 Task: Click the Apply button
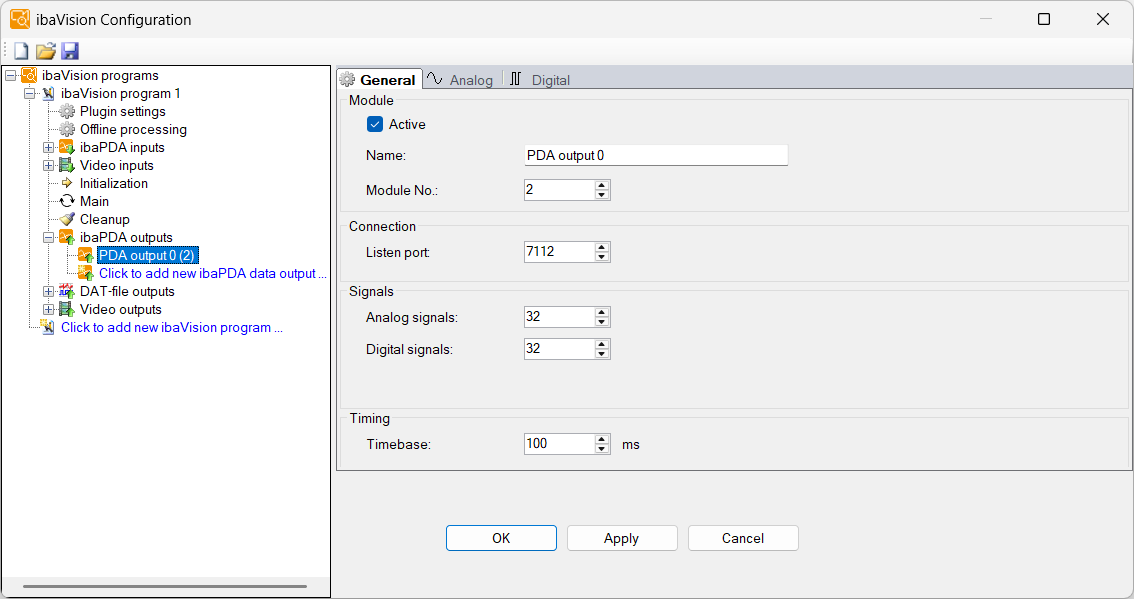click(622, 538)
